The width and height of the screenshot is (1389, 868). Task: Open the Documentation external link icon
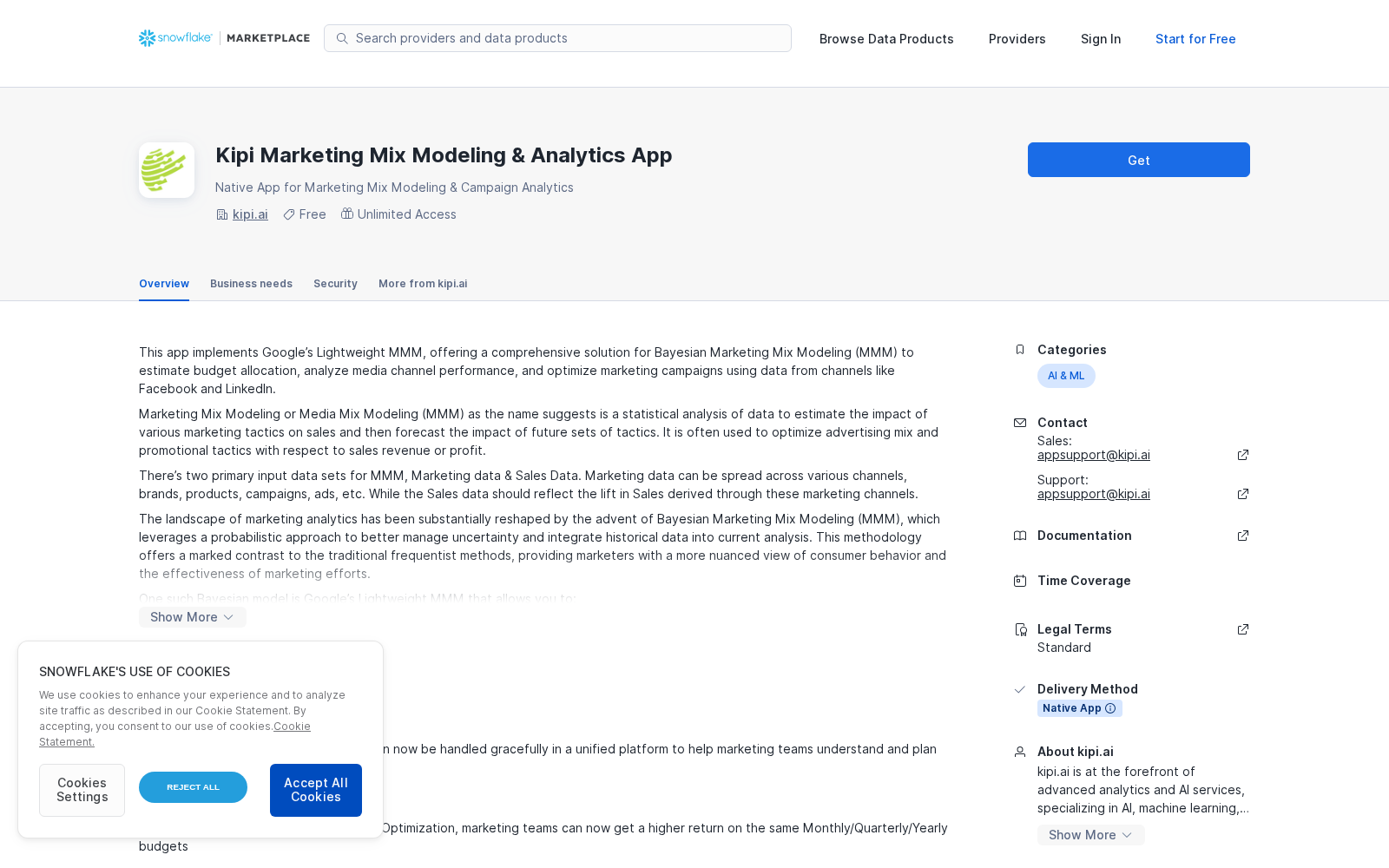(x=1243, y=536)
